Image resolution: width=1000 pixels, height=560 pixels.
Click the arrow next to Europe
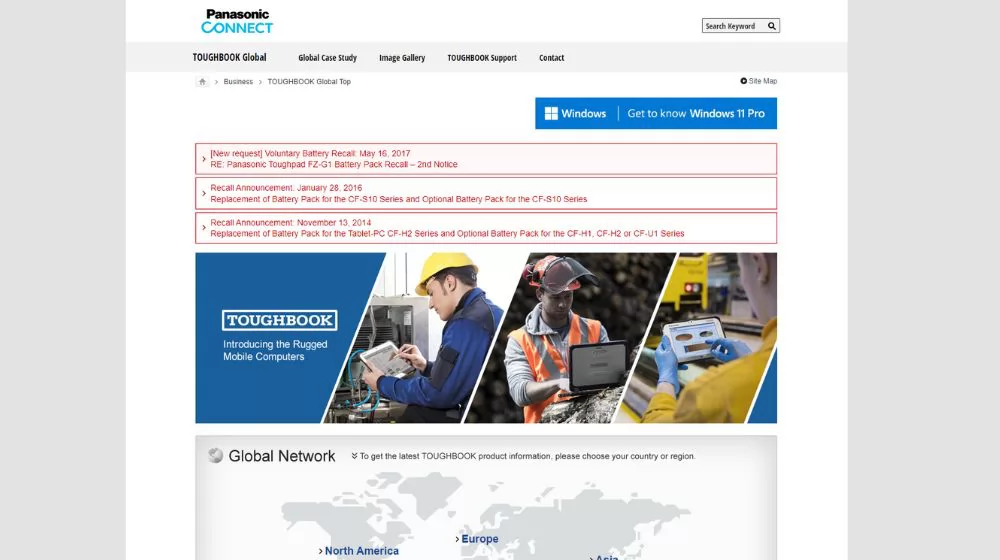pyautogui.click(x=457, y=539)
